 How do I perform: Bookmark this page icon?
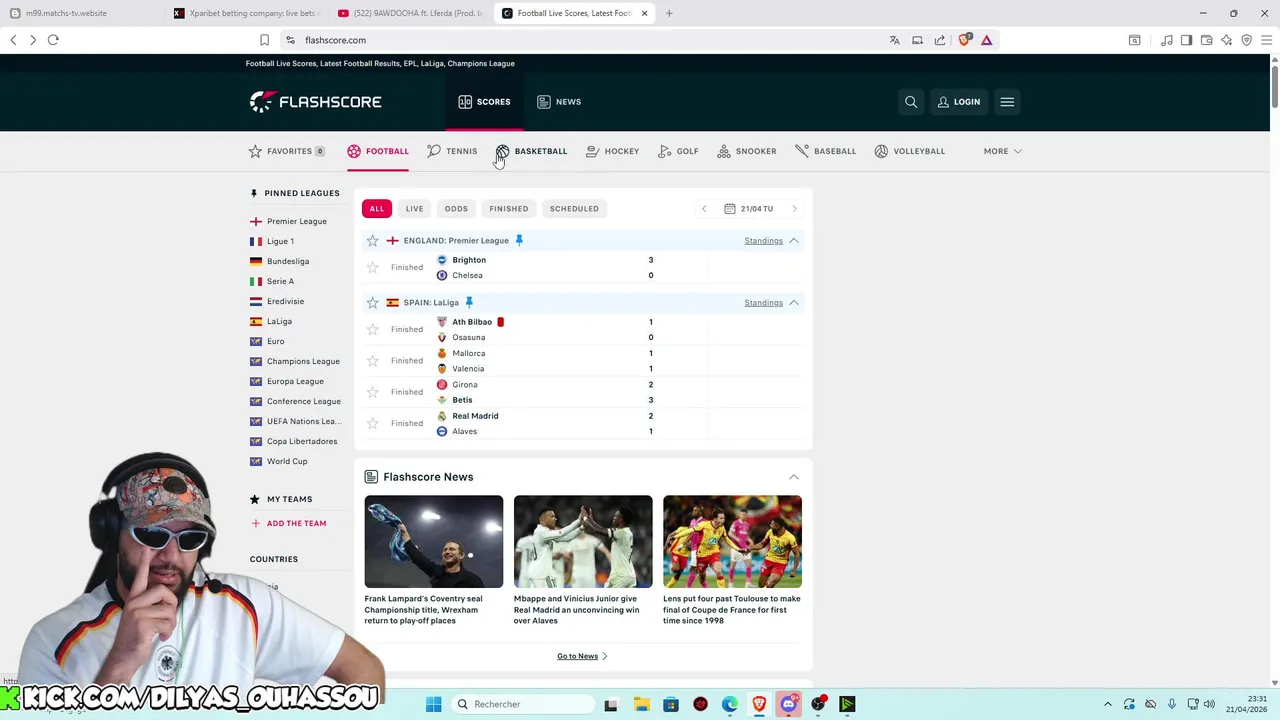(x=264, y=40)
